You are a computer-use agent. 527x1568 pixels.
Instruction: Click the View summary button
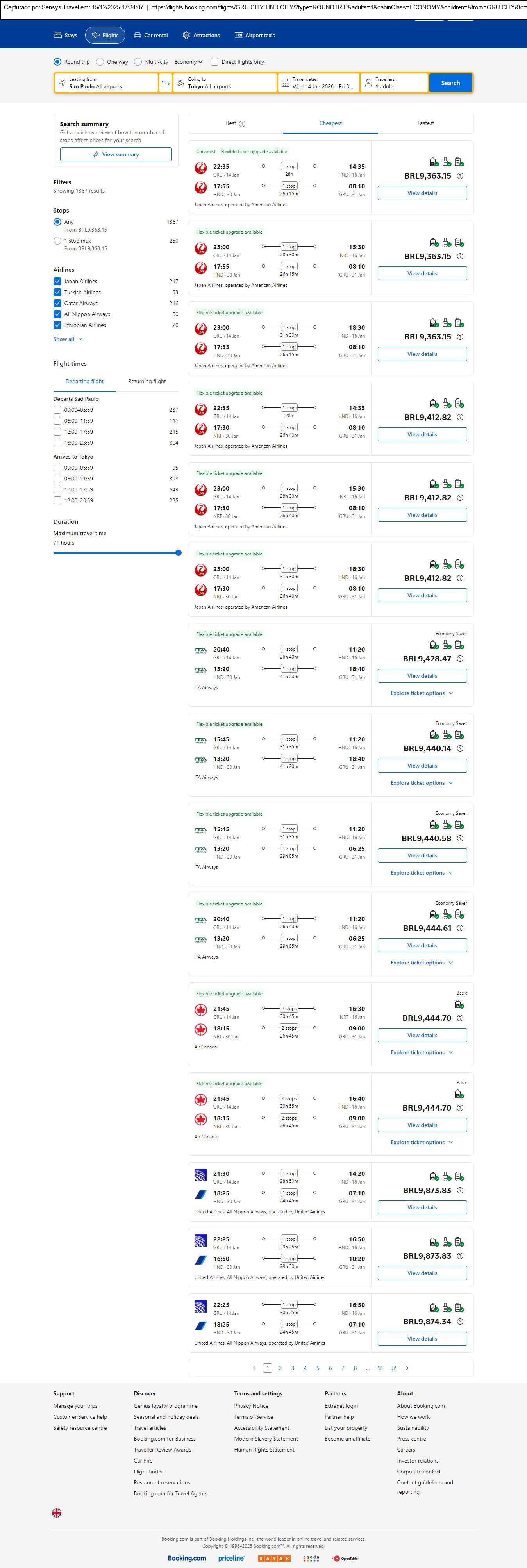click(116, 155)
